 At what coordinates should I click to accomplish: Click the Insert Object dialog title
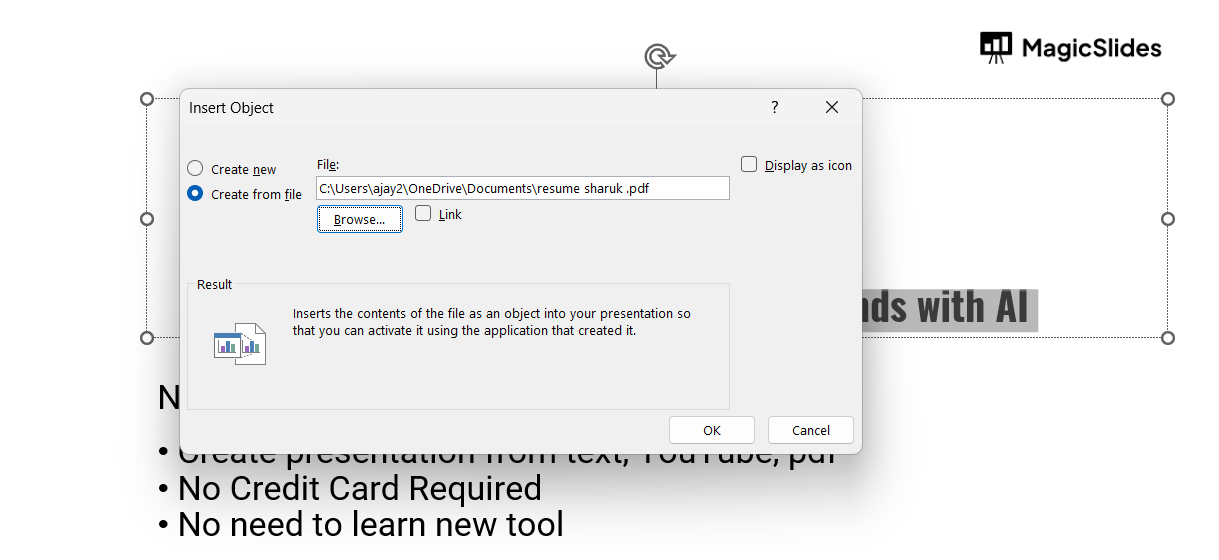pos(231,108)
